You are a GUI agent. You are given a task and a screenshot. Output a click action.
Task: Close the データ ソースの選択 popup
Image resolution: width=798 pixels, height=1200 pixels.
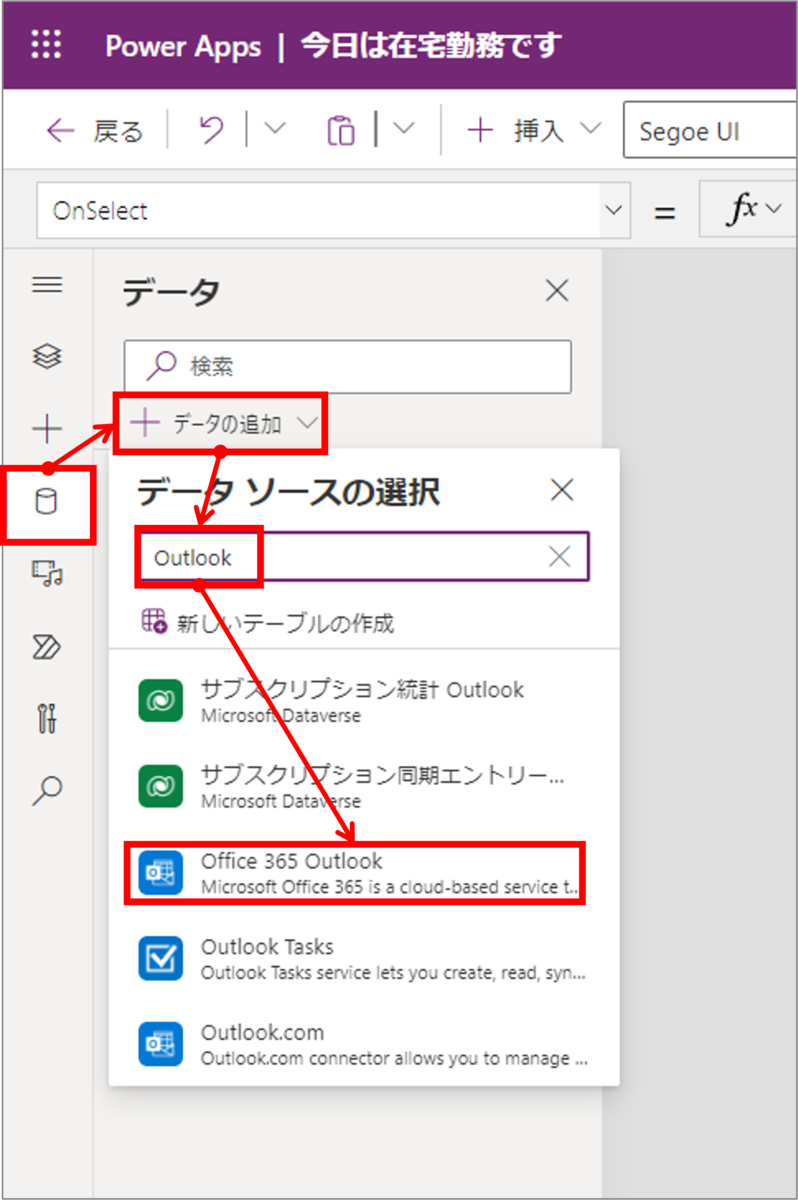(x=563, y=490)
